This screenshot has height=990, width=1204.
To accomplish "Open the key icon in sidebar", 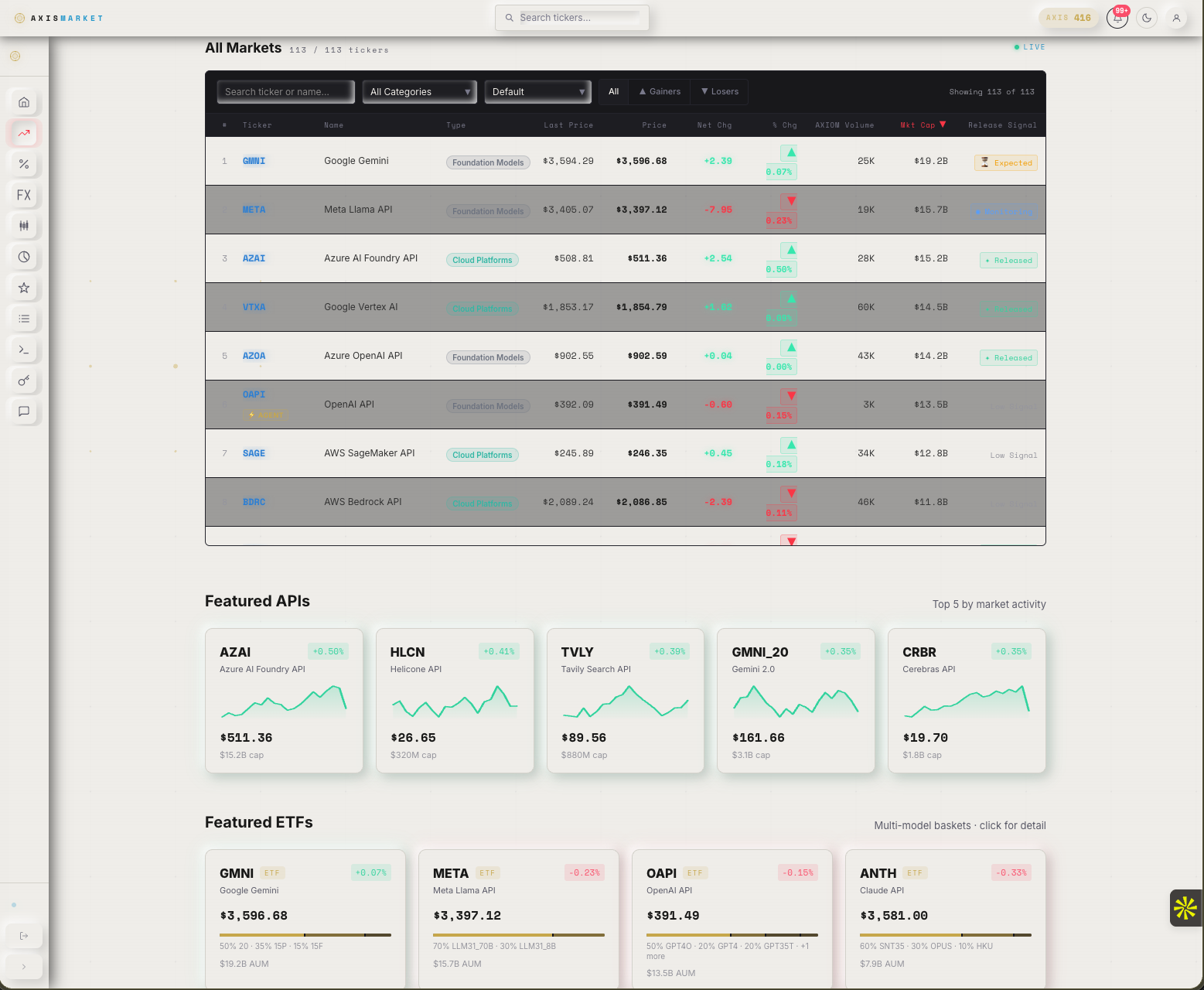I will (x=24, y=381).
